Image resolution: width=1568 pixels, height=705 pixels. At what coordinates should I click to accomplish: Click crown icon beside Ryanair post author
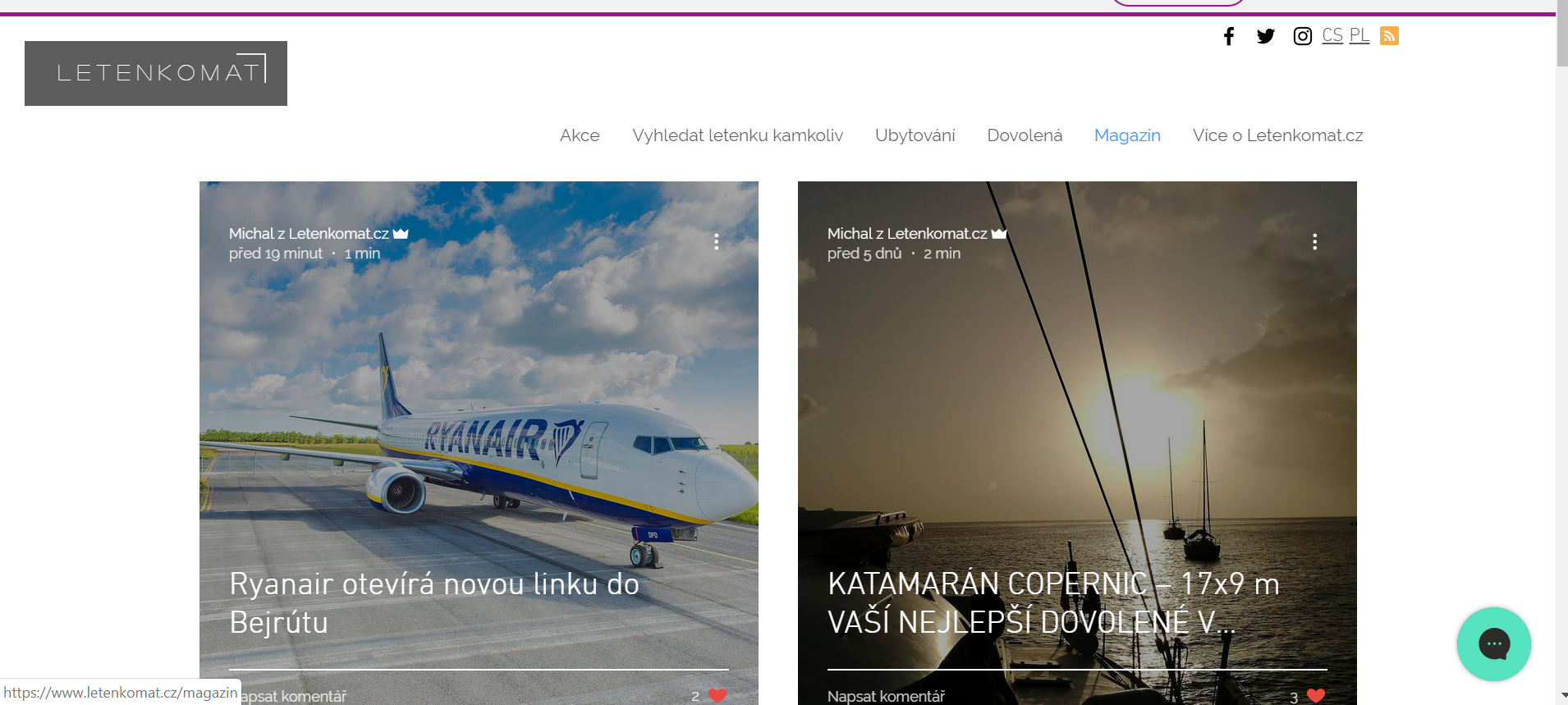(x=401, y=234)
